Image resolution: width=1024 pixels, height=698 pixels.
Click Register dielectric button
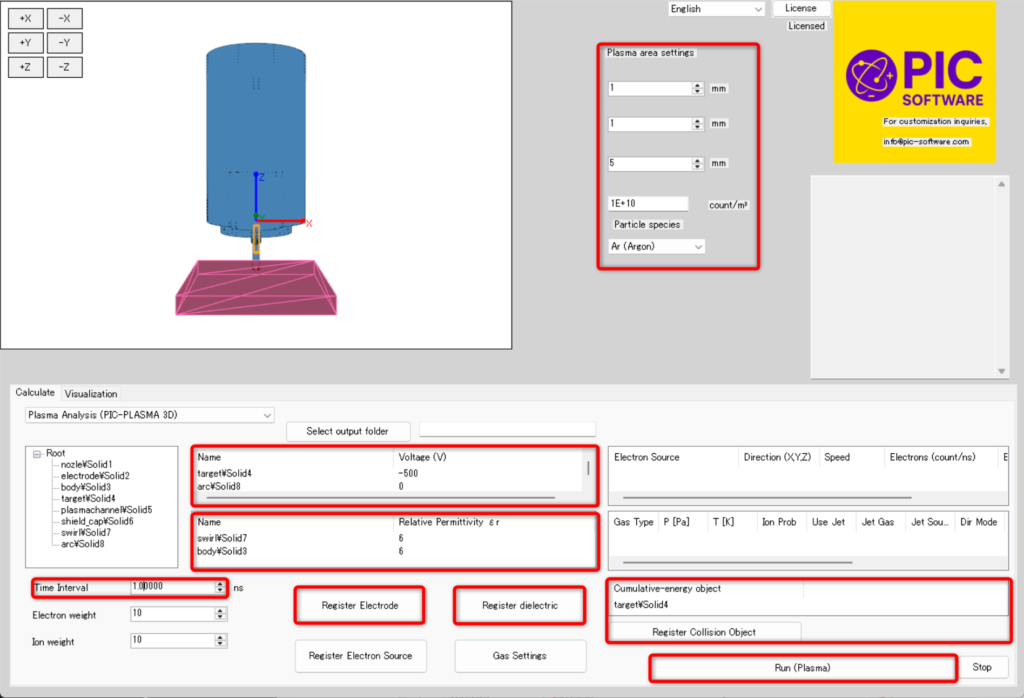519,606
